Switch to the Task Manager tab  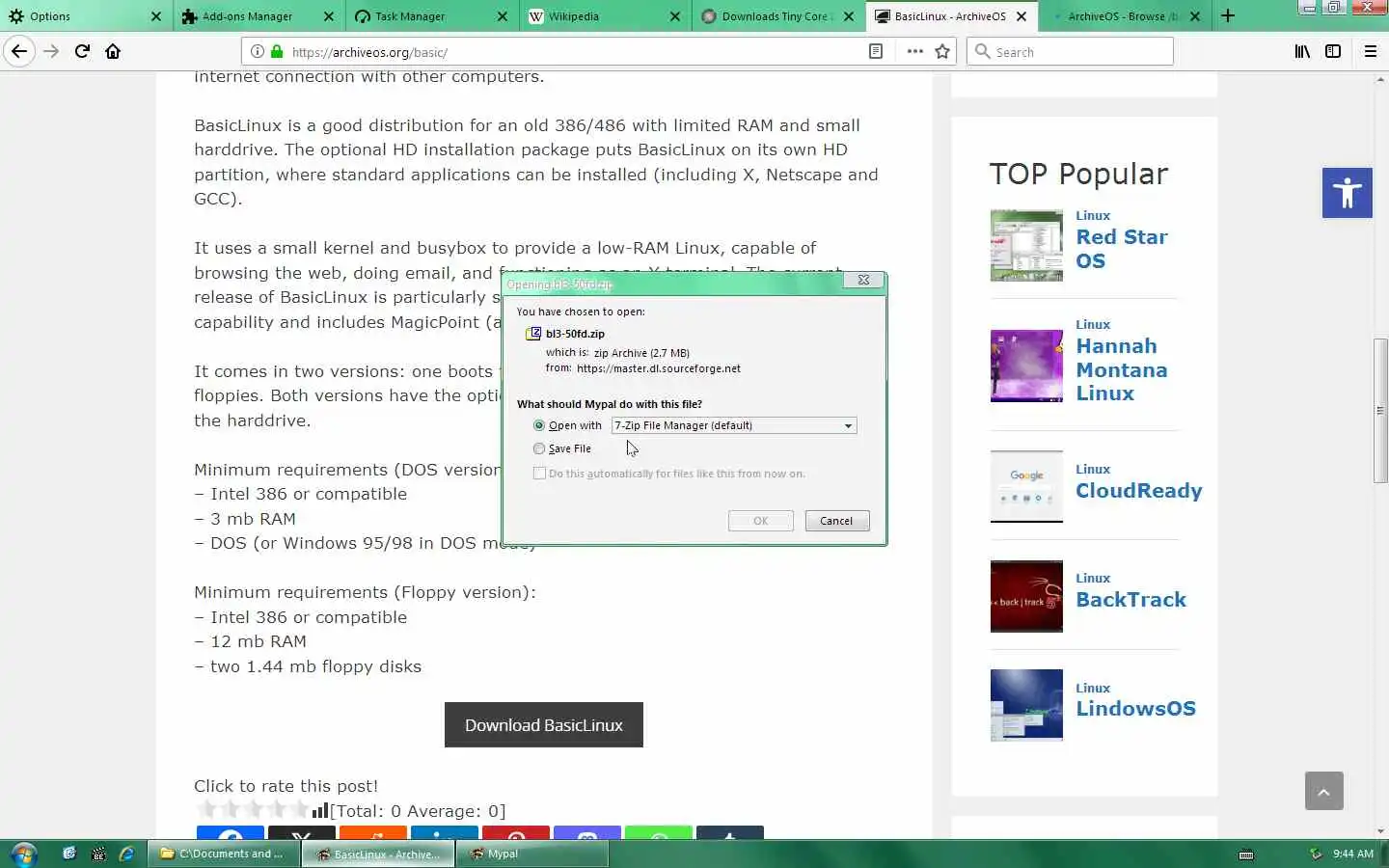point(431,16)
